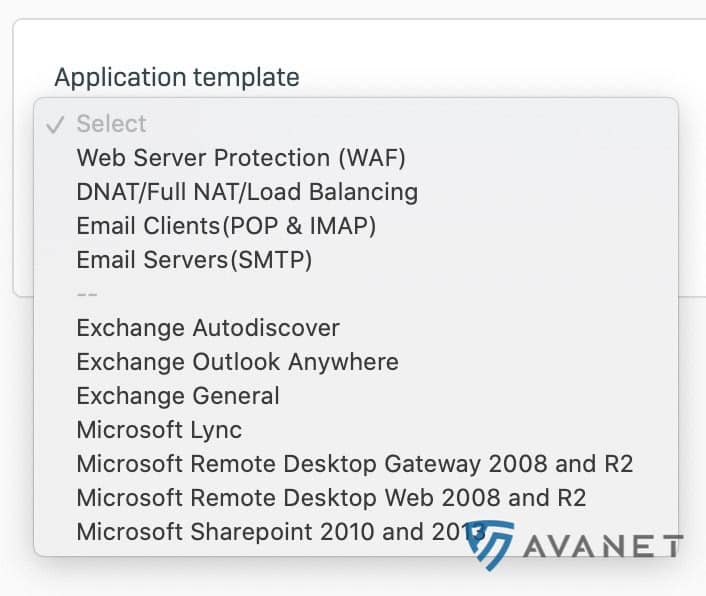Click '(WAF)' in the Web Server Protection entry
This screenshot has height=596, width=706.
click(x=372, y=158)
